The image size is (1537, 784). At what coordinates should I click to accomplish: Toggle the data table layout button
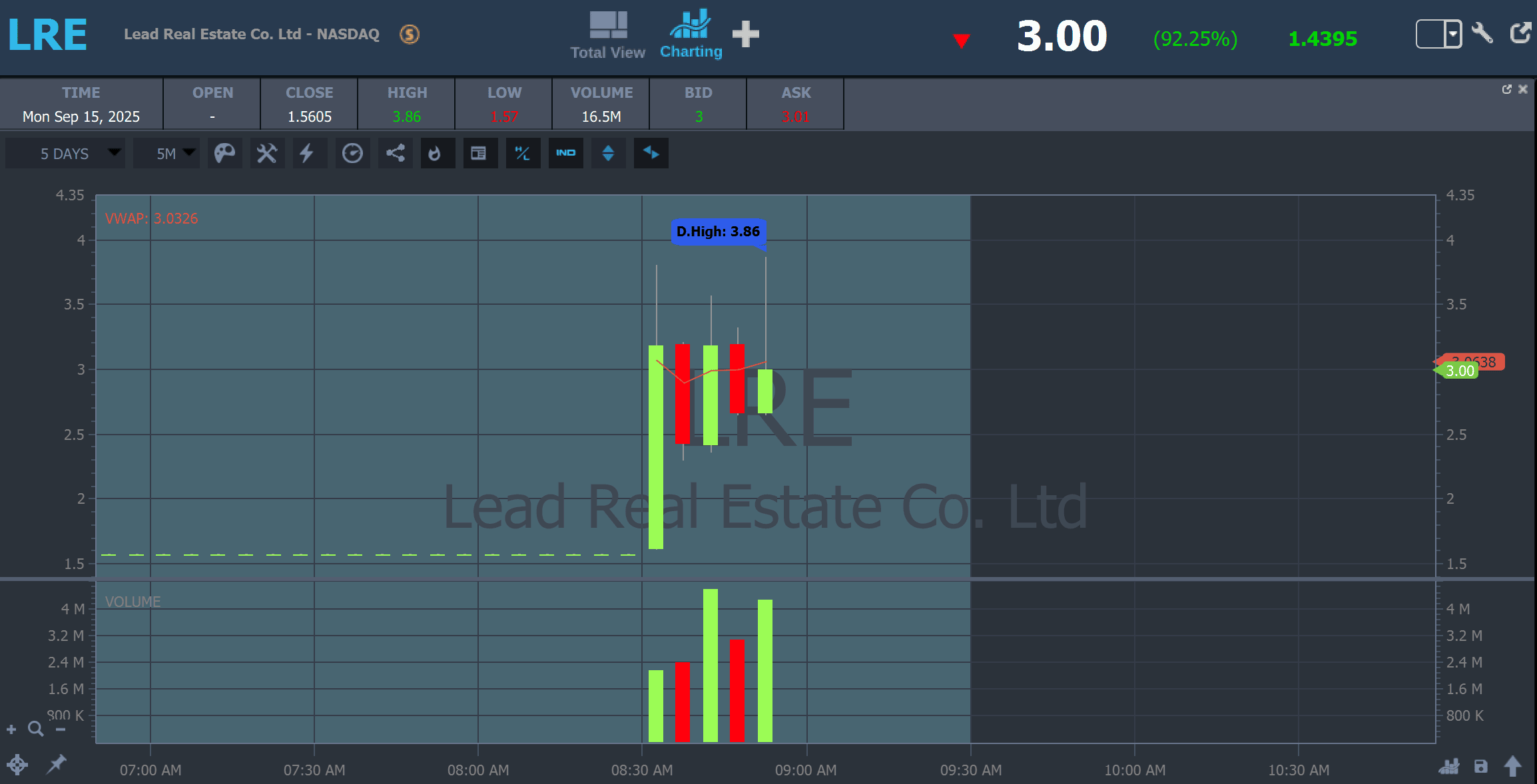[x=479, y=154]
